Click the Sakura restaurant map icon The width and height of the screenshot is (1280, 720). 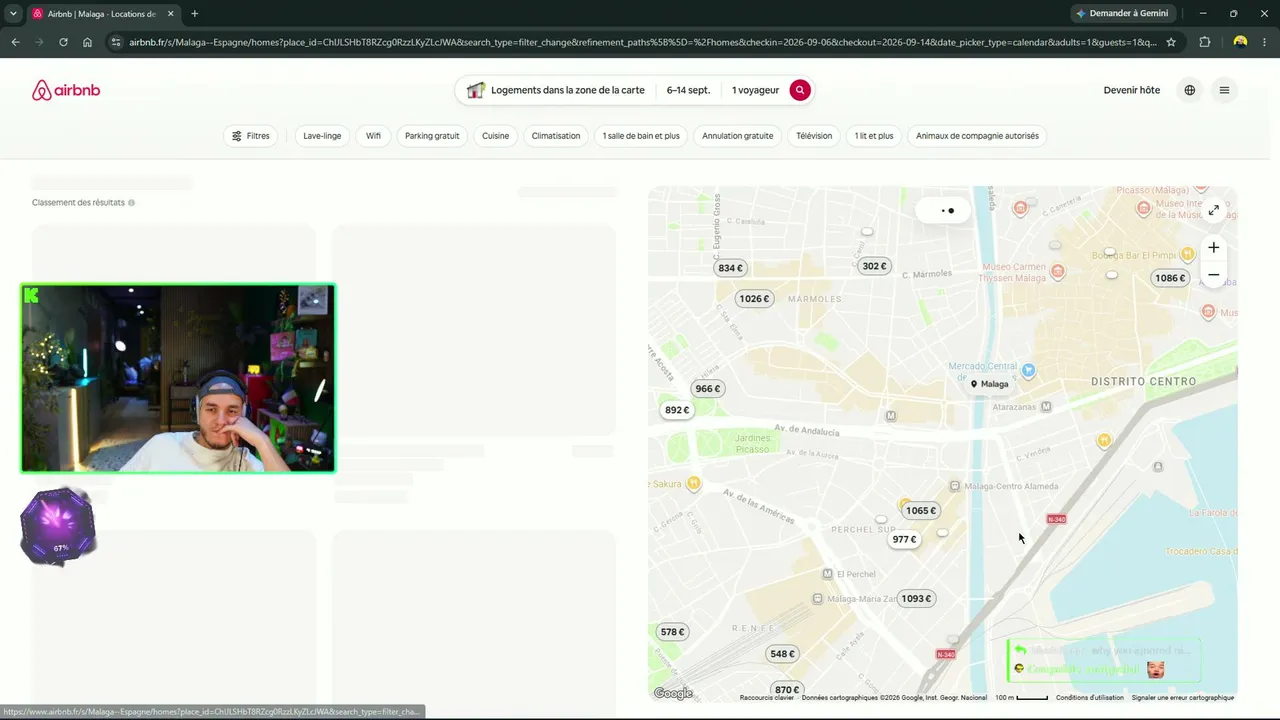click(694, 484)
